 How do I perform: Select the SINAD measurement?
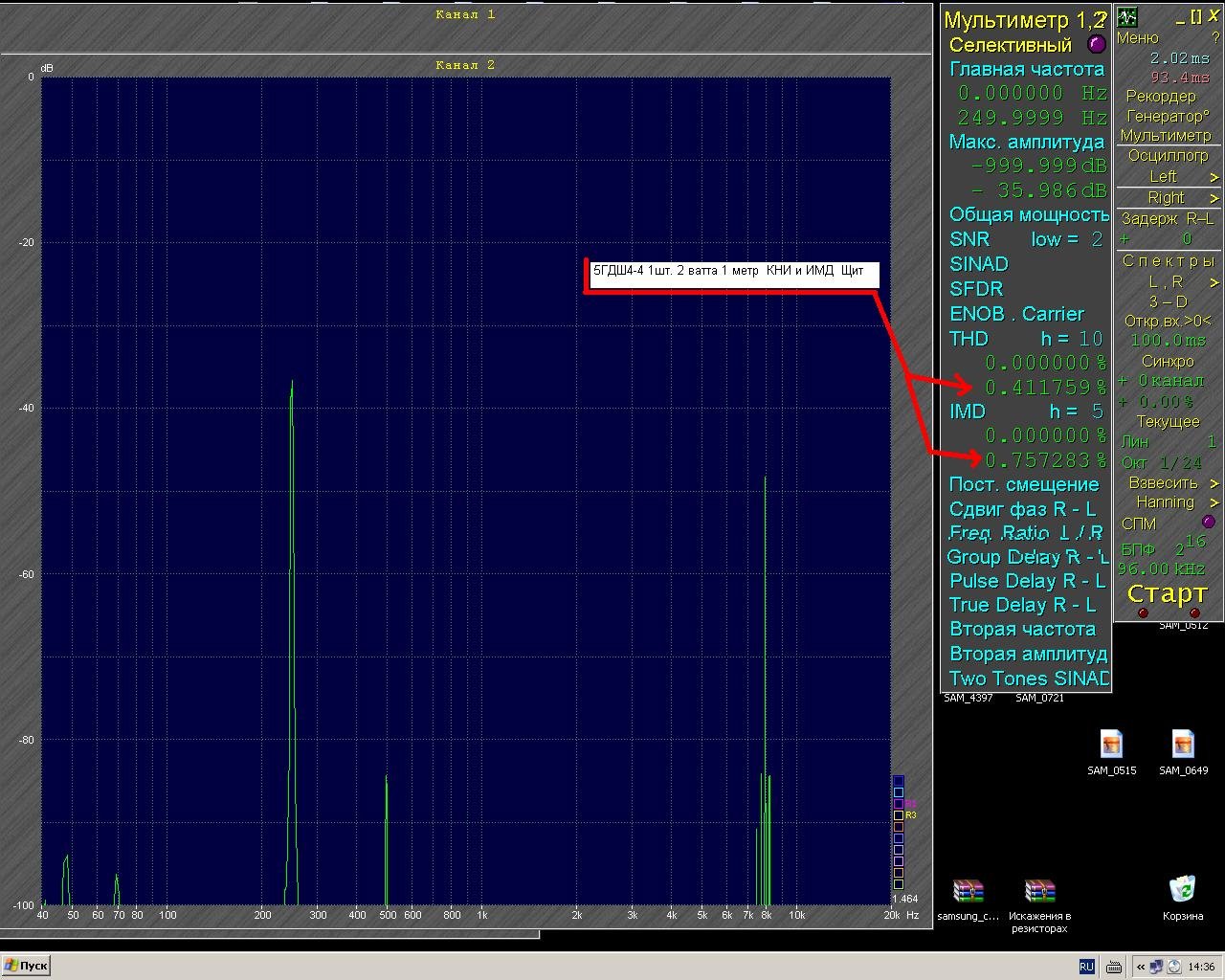979,264
